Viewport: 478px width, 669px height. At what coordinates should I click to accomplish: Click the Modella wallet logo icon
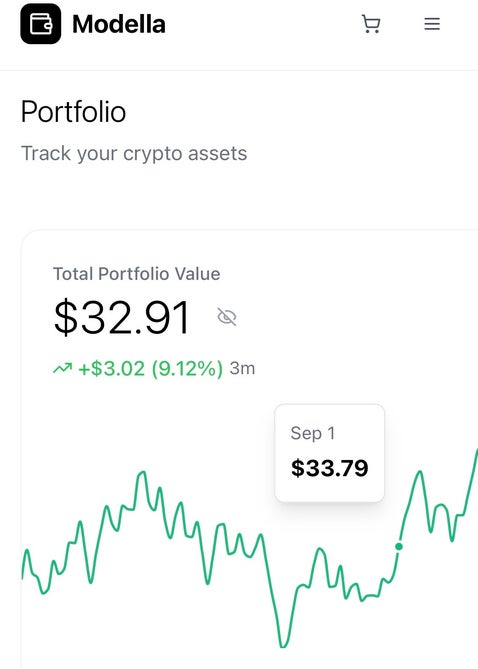[41, 24]
